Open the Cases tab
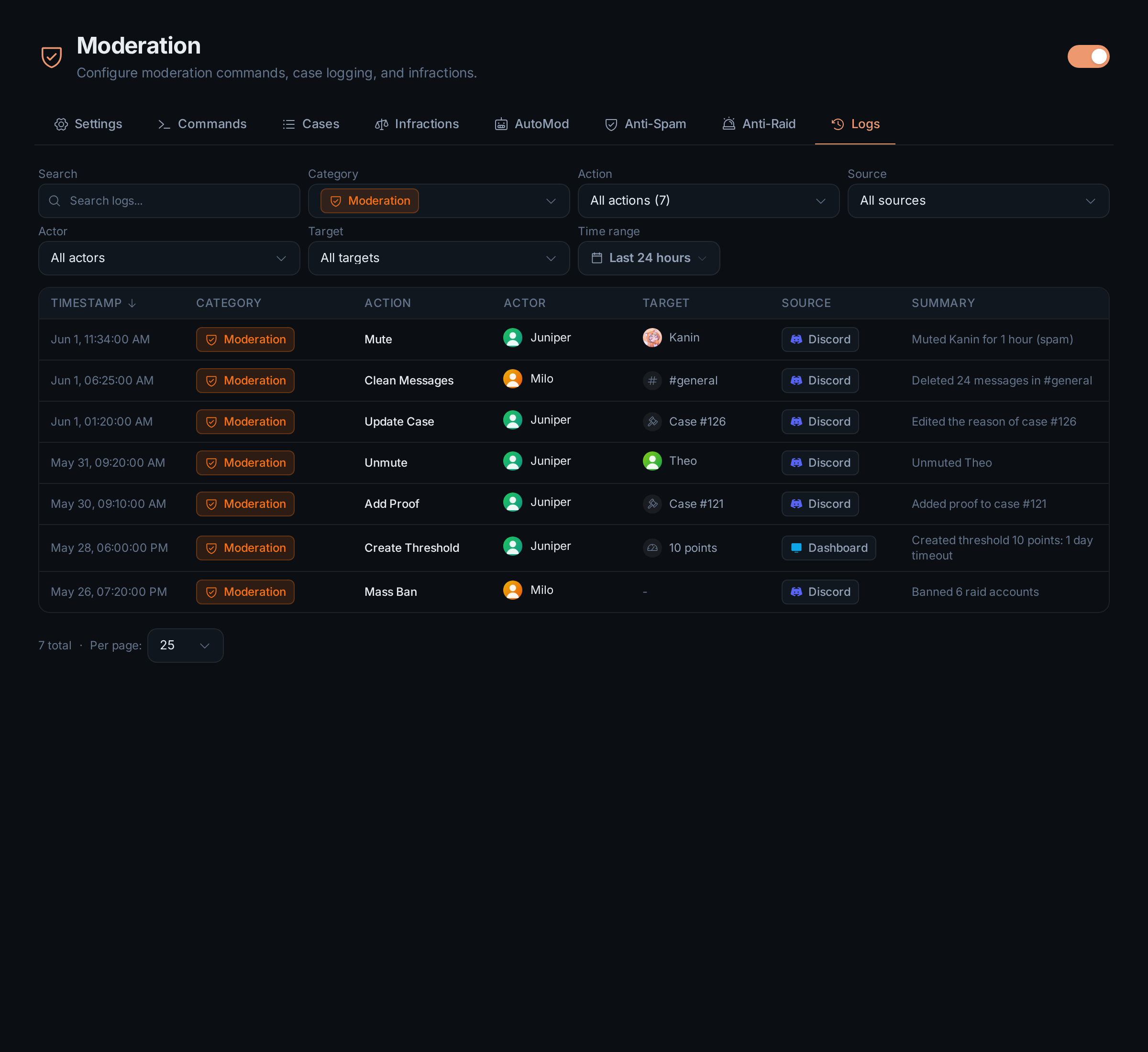Screen dimensions: 1148x1052 point(311,124)
